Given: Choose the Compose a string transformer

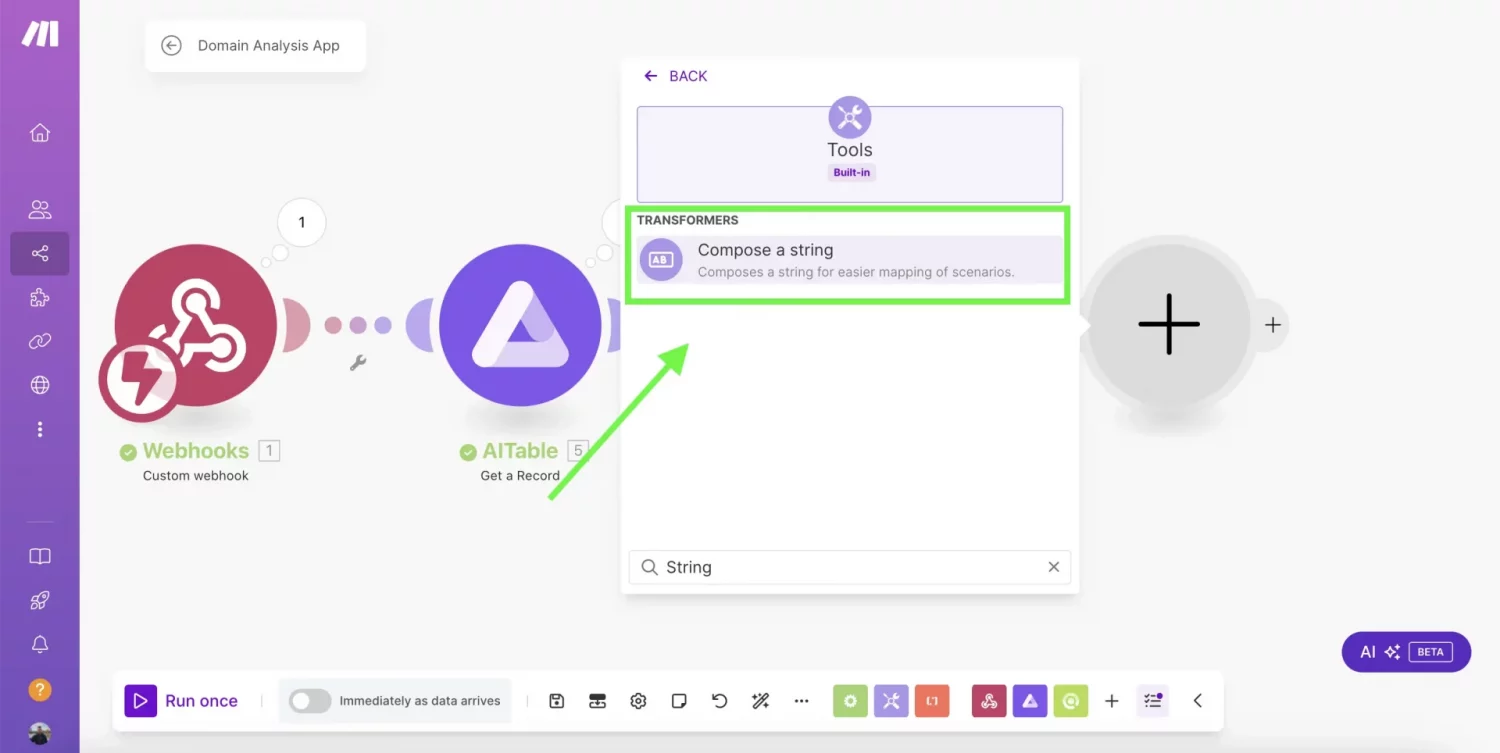Looking at the screenshot, I should click(850, 260).
